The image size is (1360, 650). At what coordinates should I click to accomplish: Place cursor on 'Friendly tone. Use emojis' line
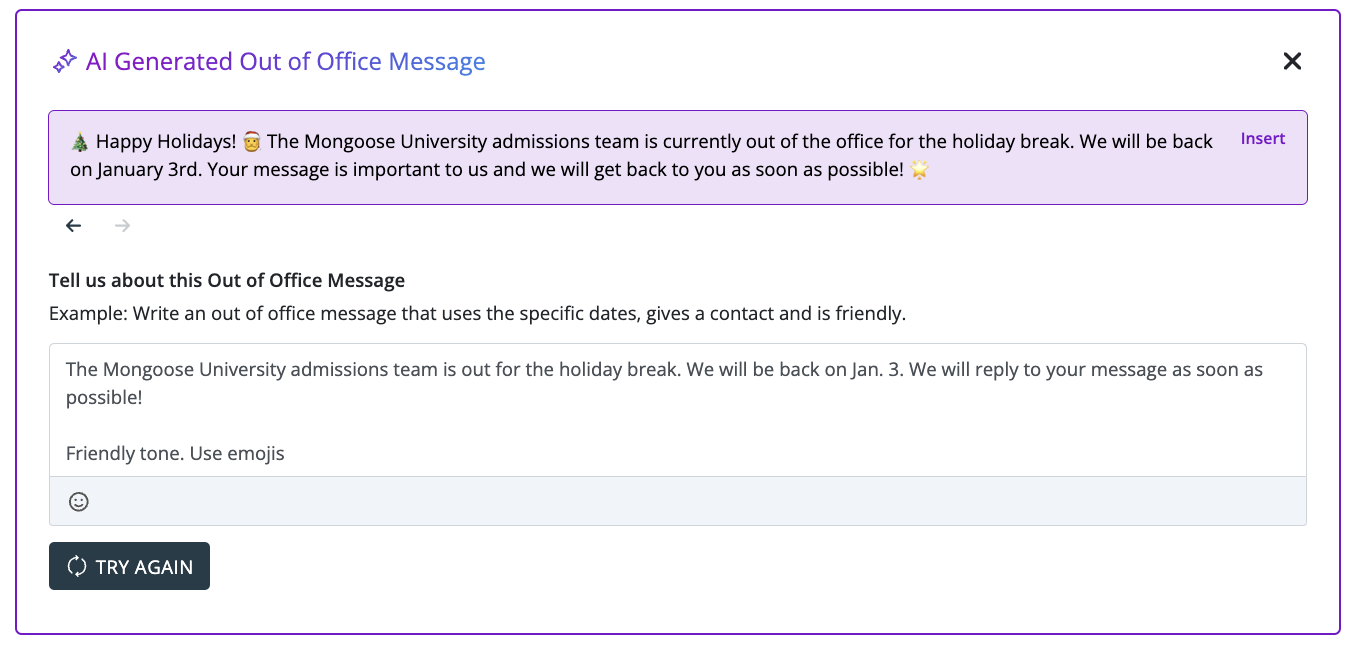coord(175,454)
